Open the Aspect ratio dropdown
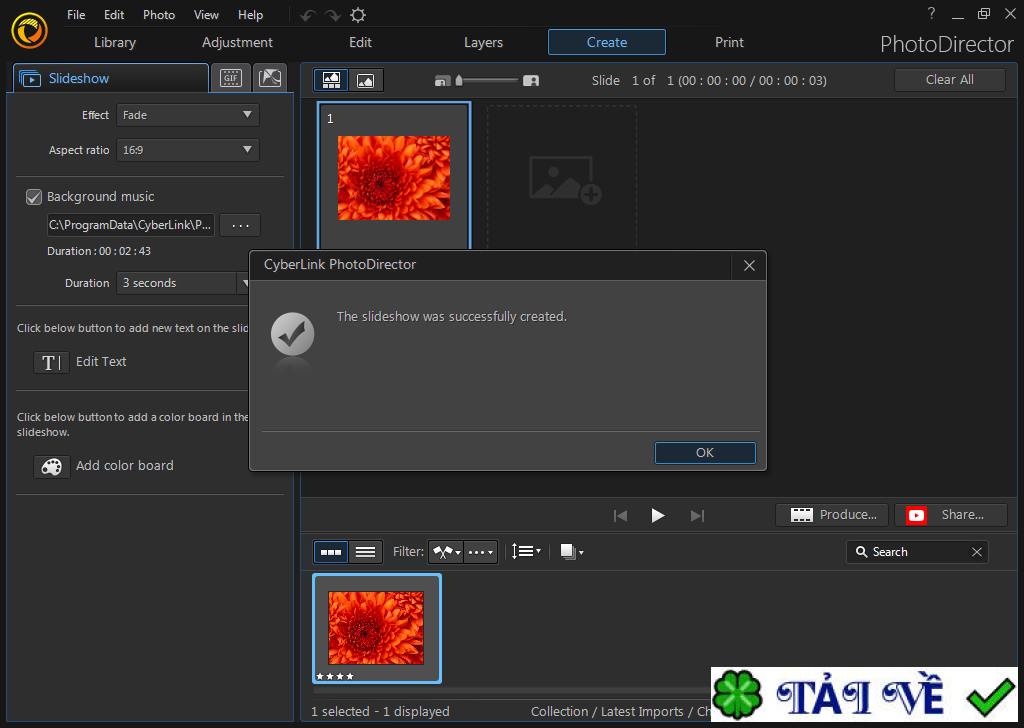The height and width of the screenshot is (728, 1024). point(187,150)
